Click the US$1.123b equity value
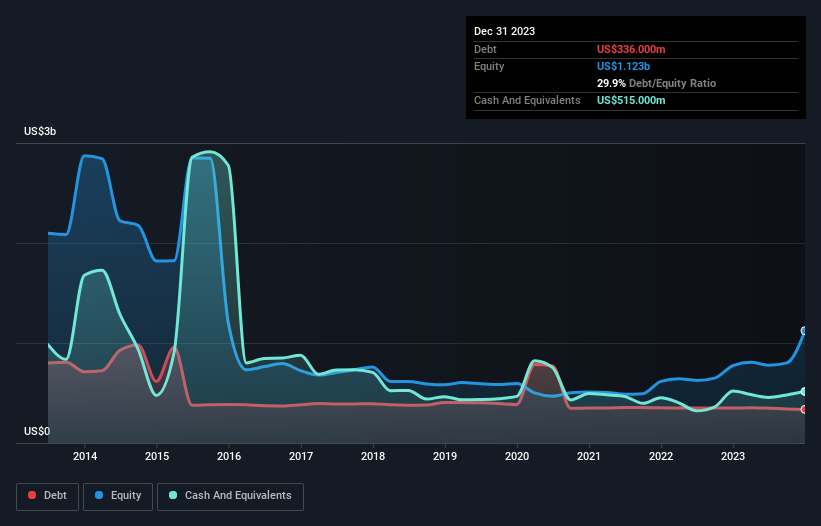 (x=623, y=66)
